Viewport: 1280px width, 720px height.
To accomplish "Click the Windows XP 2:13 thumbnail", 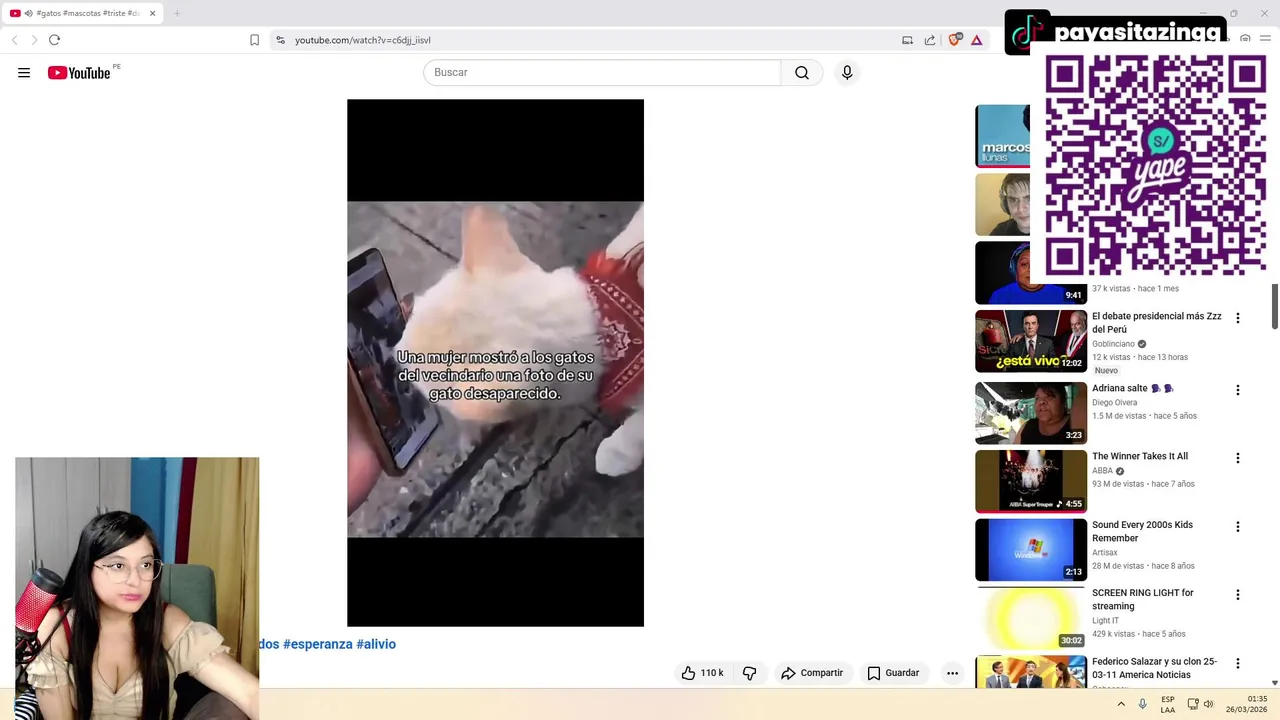I will [x=1031, y=549].
